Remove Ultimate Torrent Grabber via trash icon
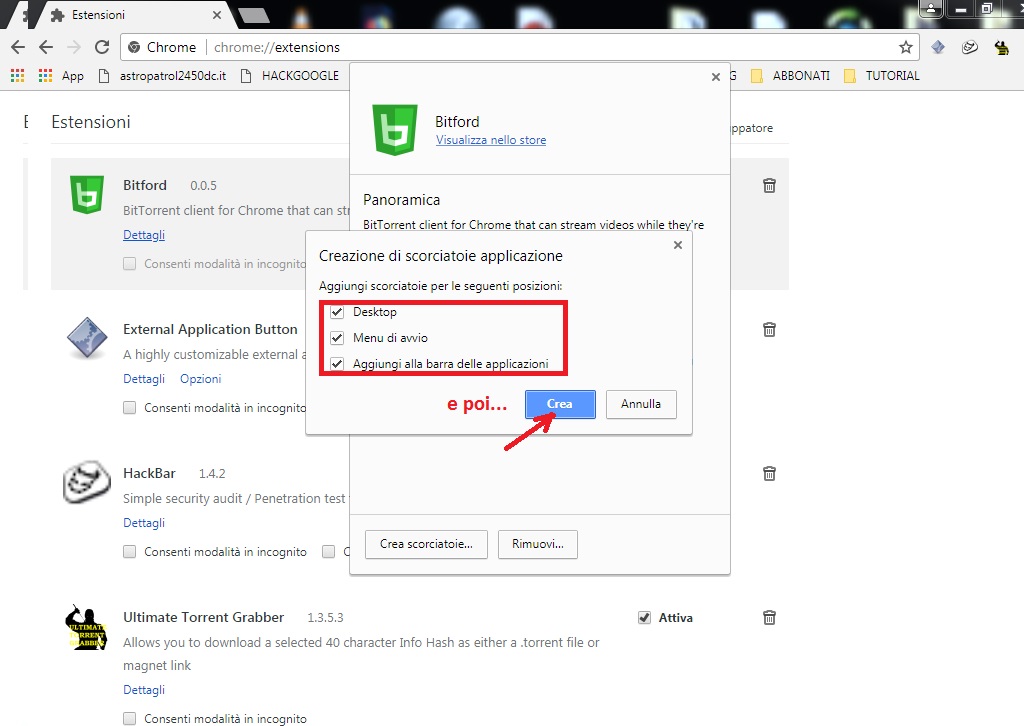This screenshot has width=1024, height=726. (769, 617)
